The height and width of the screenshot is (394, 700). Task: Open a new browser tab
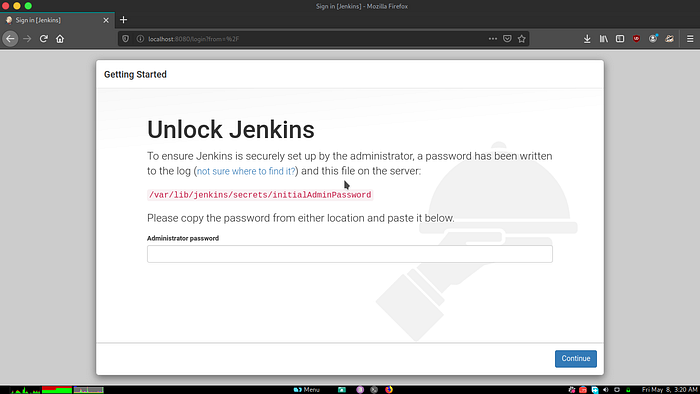tap(124, 20)
